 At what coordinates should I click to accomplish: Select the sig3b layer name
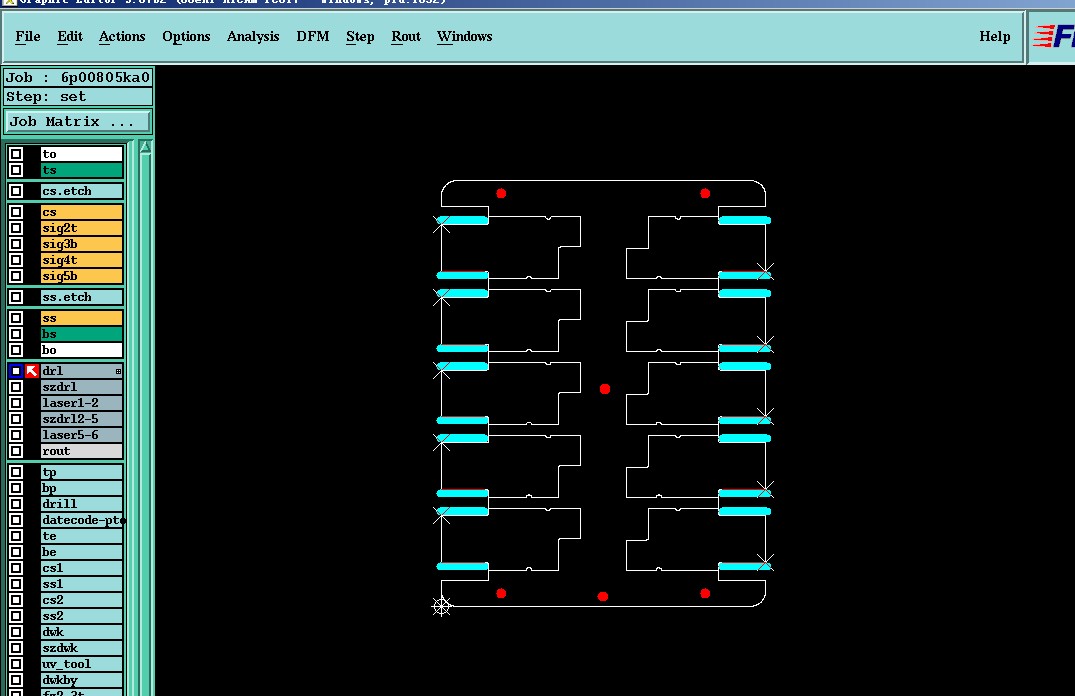pos(82,244)
